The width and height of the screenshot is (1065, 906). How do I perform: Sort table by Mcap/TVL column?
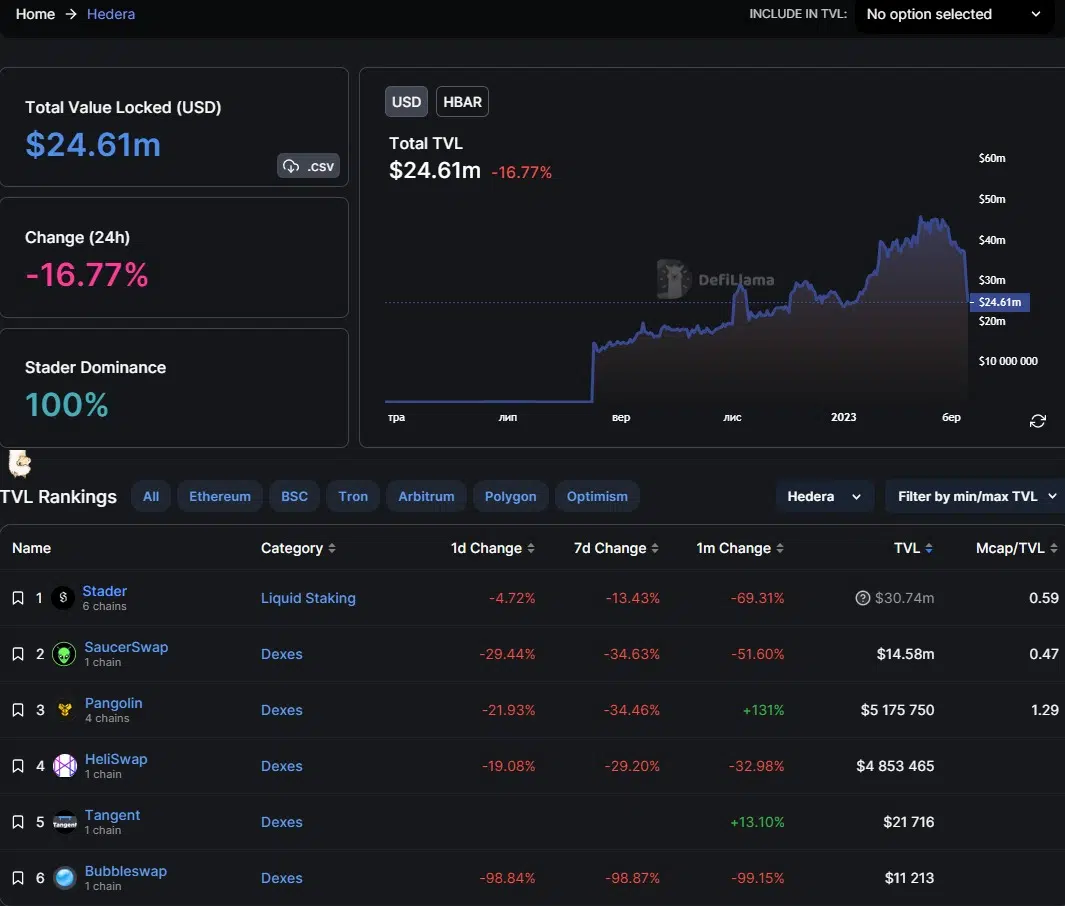[x=1016, y=548]
